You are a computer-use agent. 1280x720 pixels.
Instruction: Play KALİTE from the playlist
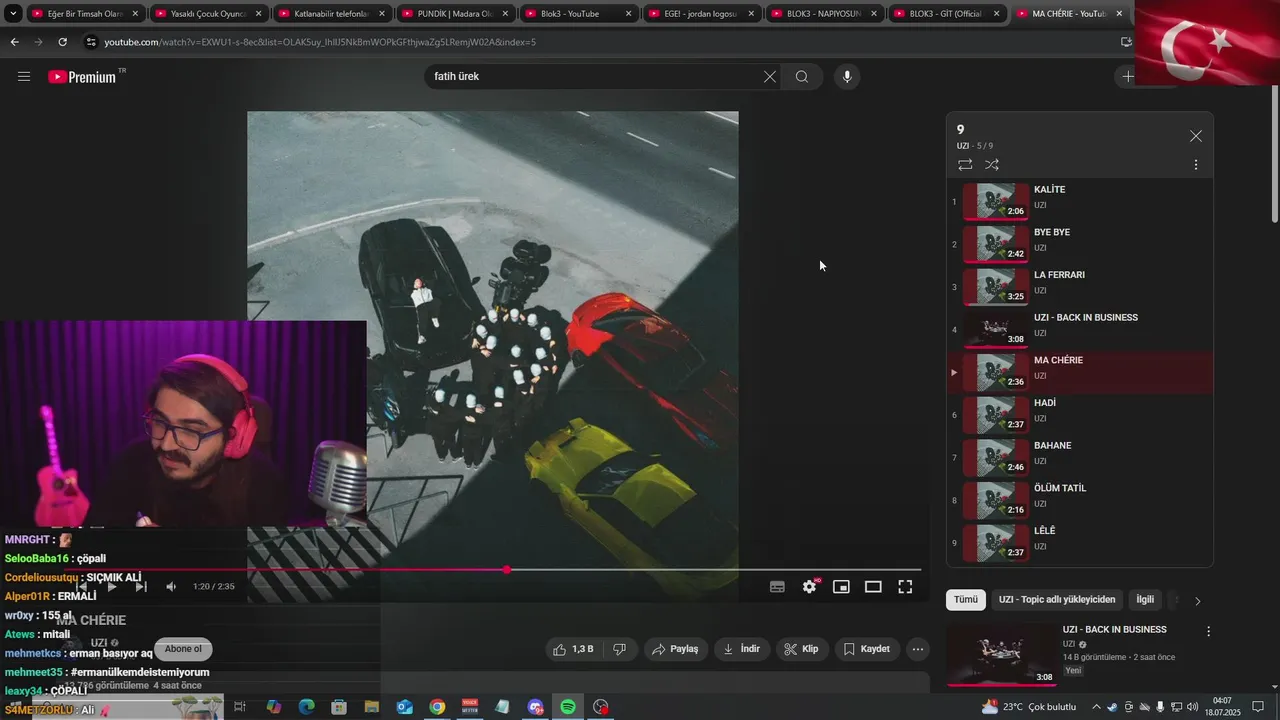(1080, 201)
